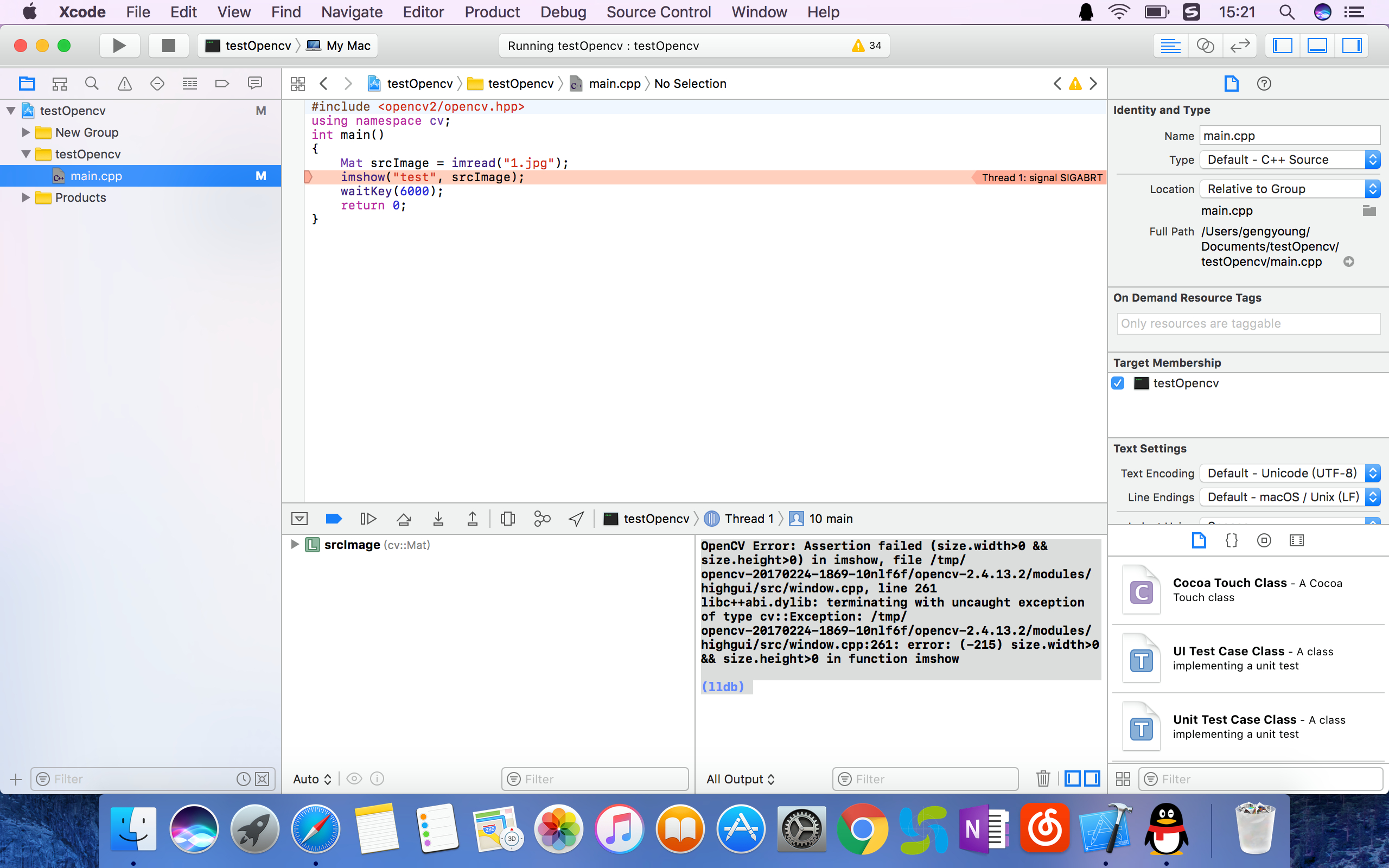Open the Source Control menu
The height and width of the screenshot is (868, 1389).
[658, 12]
